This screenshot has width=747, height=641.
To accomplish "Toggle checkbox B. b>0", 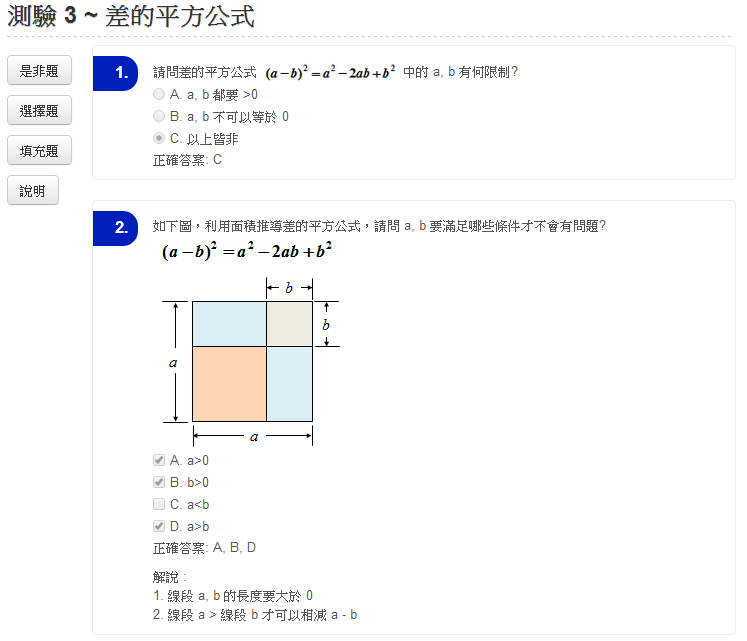I will (159, 482).
